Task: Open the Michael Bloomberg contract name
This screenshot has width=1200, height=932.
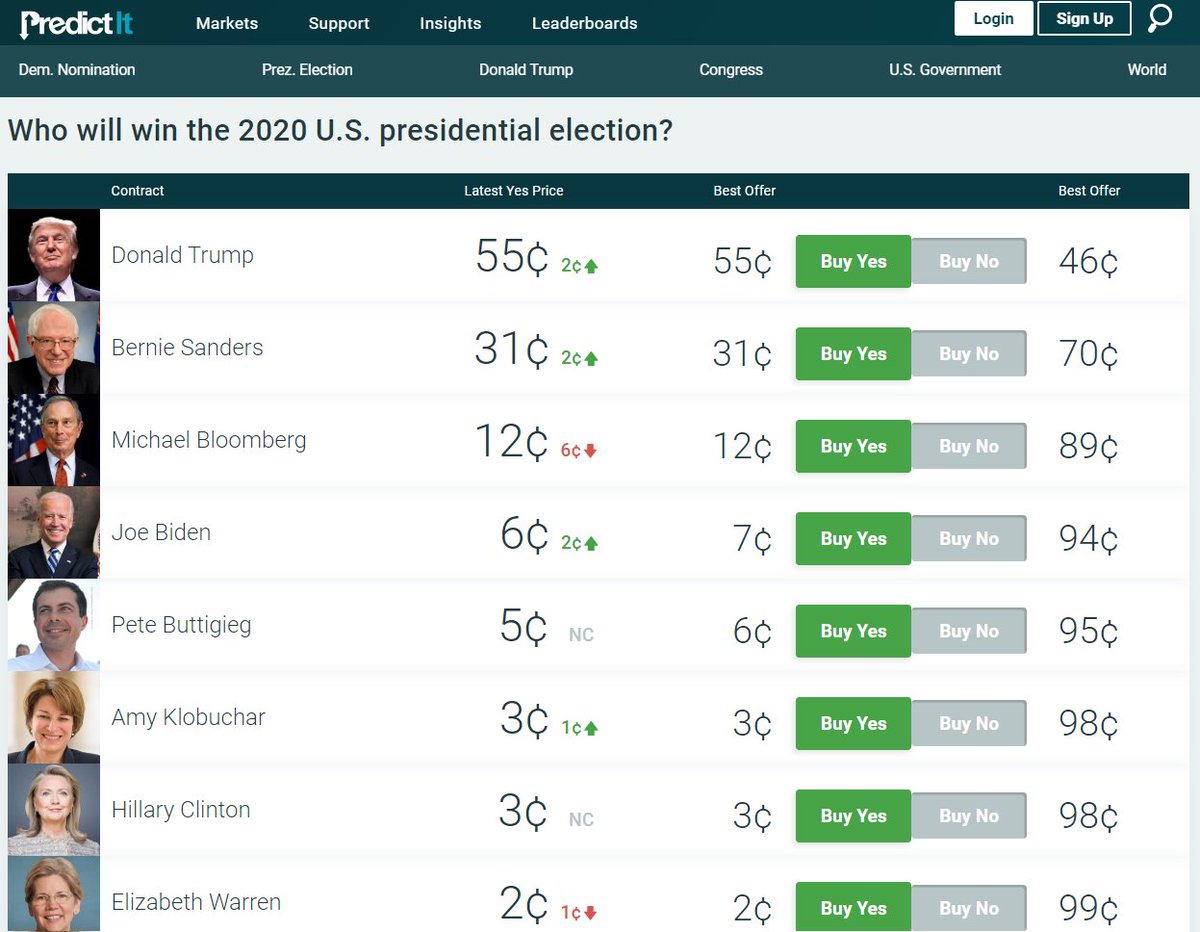Action: [x=209, y=440]
